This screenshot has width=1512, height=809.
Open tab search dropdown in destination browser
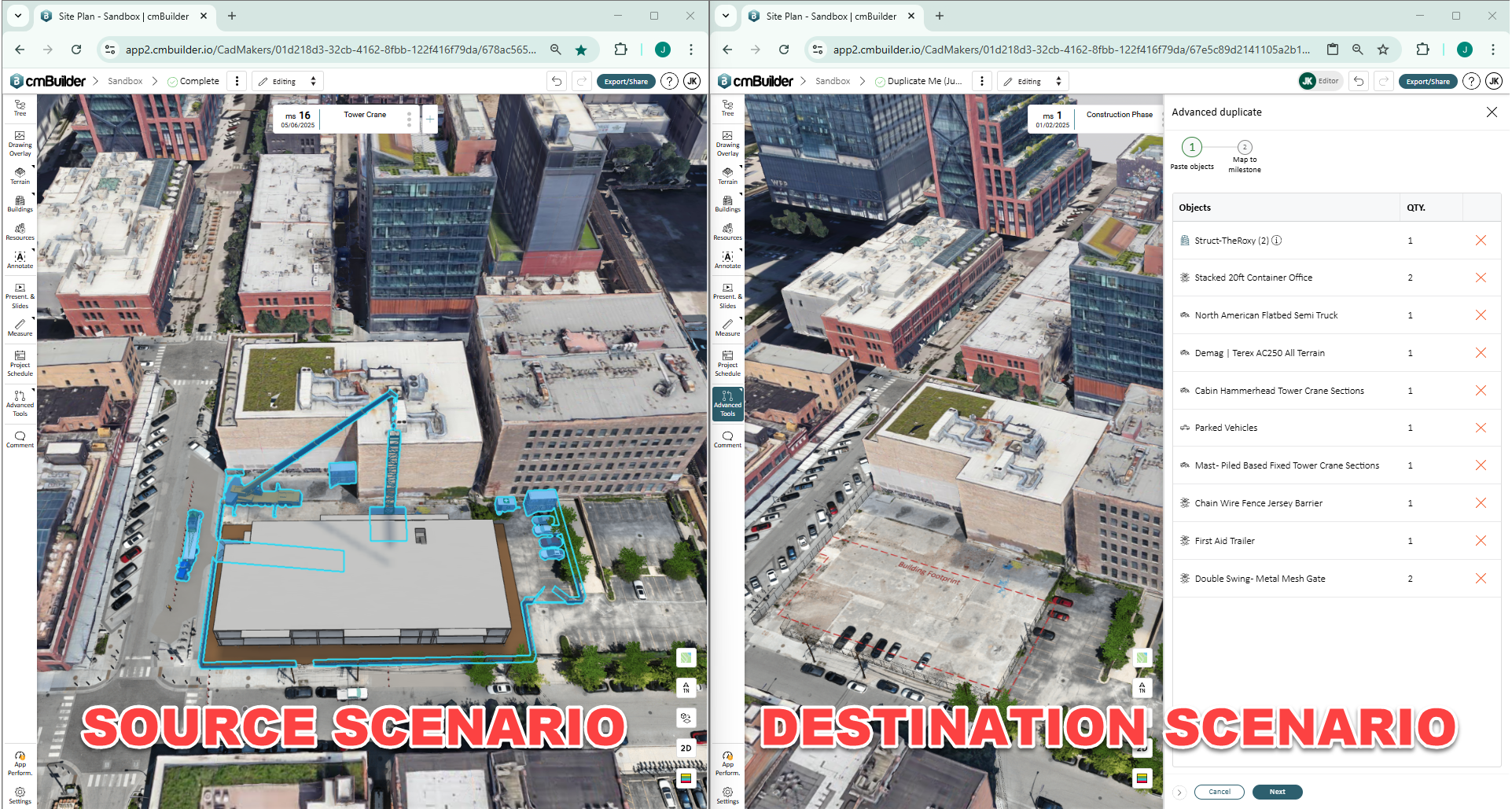click(x=726, y=16)
